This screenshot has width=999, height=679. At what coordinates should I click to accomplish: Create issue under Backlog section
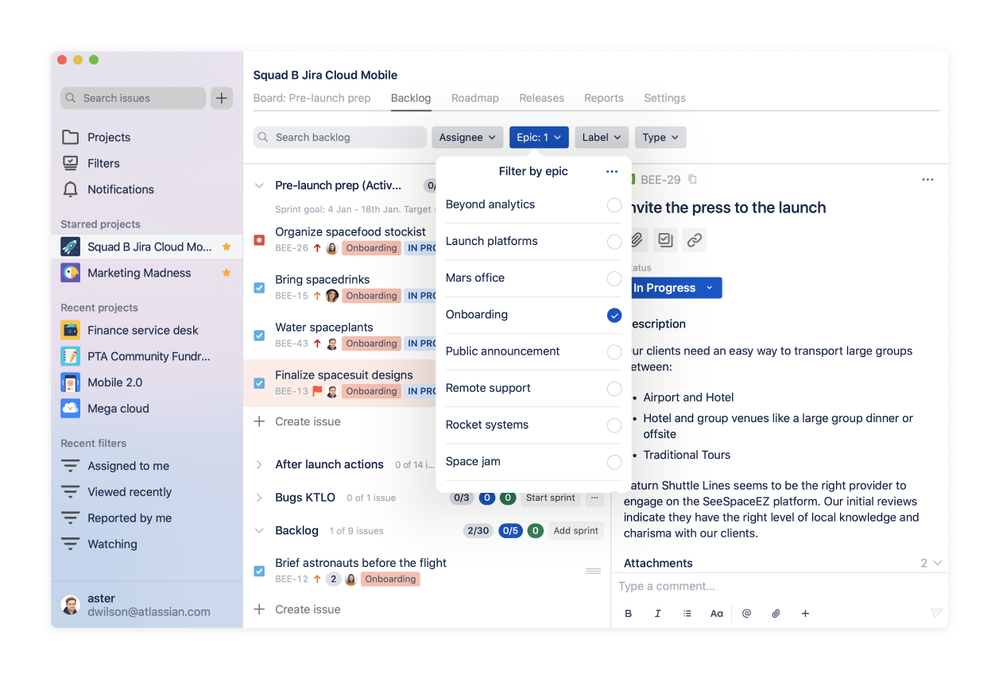tap(298, 610)
